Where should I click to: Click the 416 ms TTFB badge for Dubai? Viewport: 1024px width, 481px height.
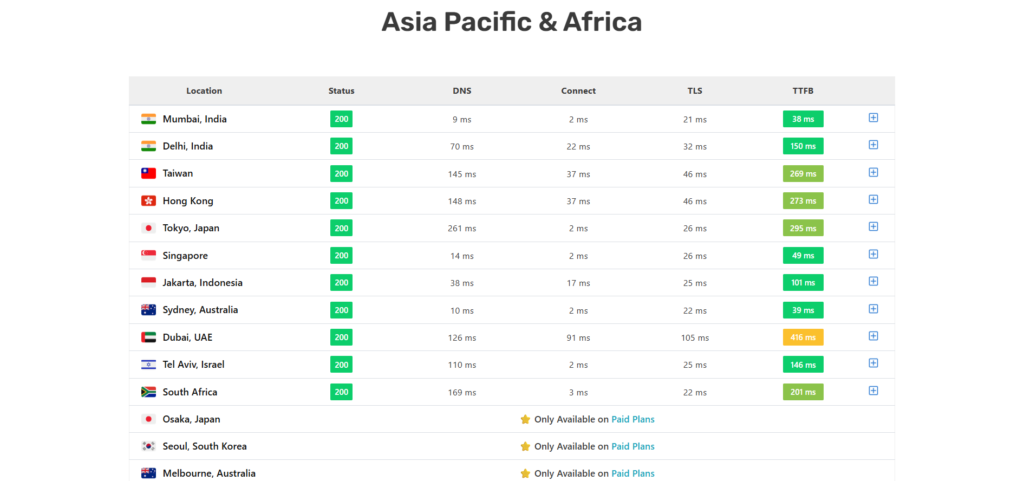tap(803, 337)
